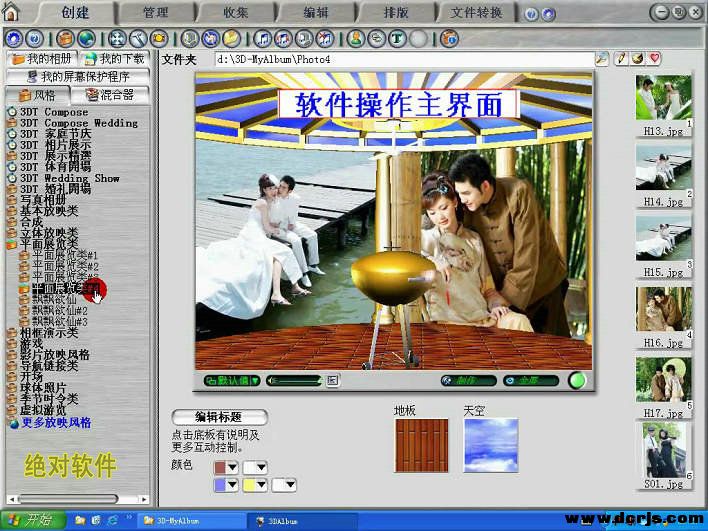
Task: Open the brown color dropdown arrow
Action: pos(232,467)
